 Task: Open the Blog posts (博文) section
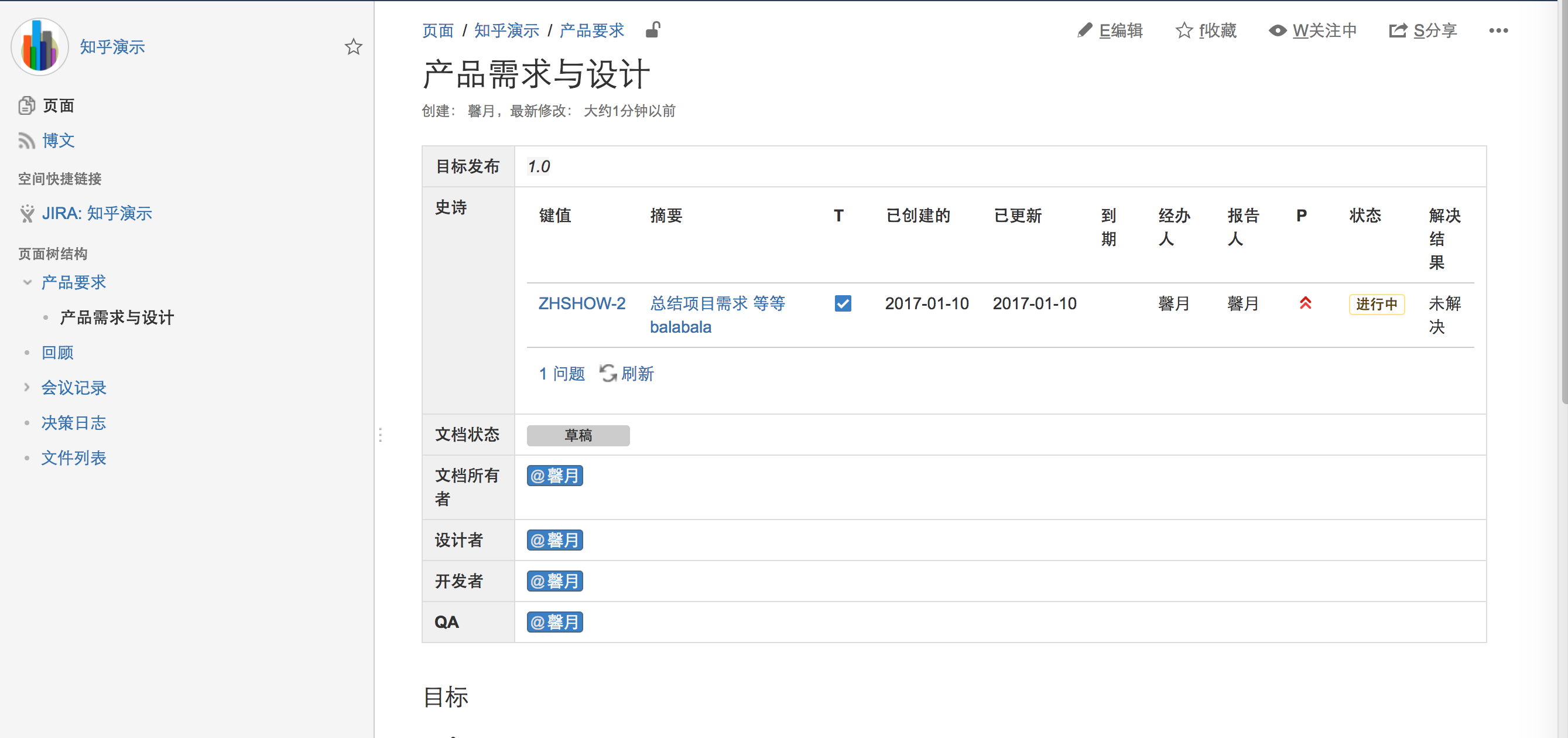(x=57, y=140)
